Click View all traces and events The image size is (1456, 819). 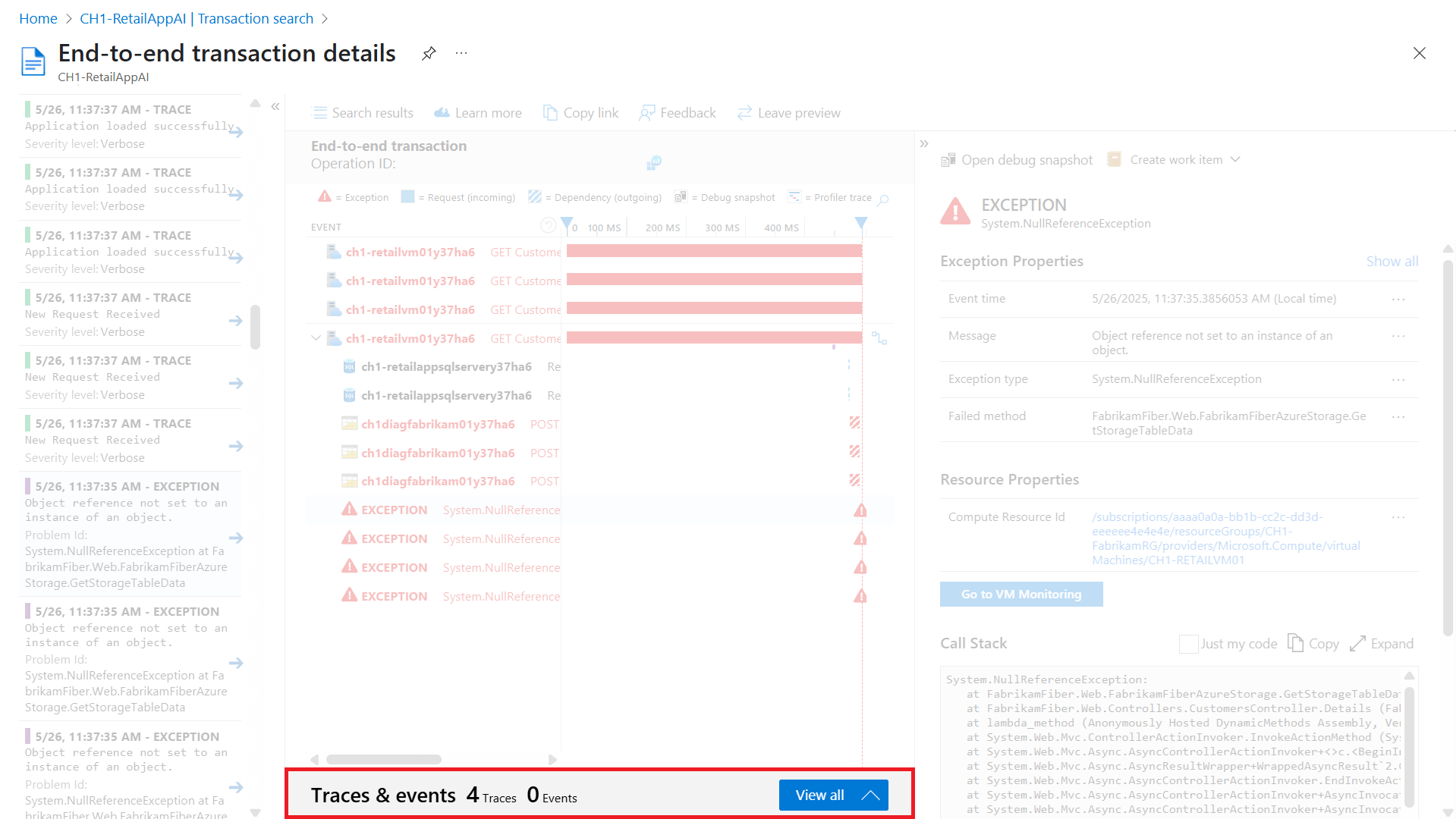point(833,795)
